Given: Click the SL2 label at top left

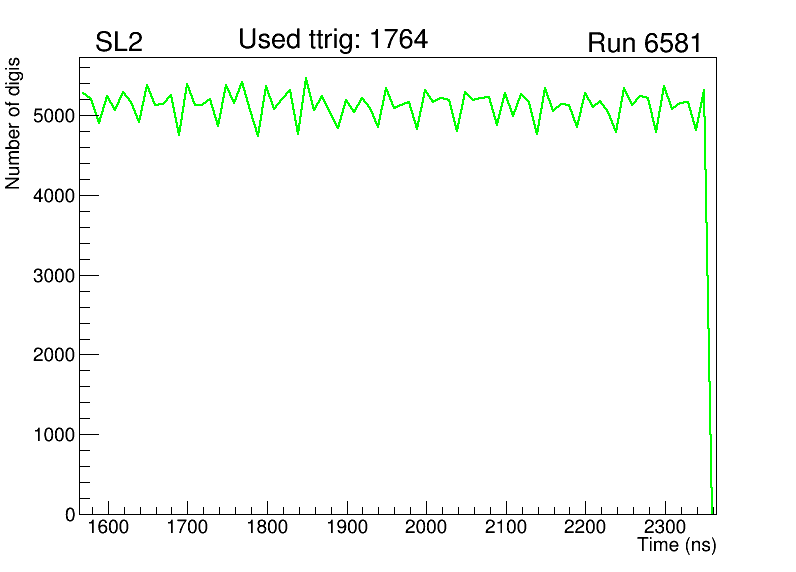Looking at the screenshot, I should click(119, 43).
